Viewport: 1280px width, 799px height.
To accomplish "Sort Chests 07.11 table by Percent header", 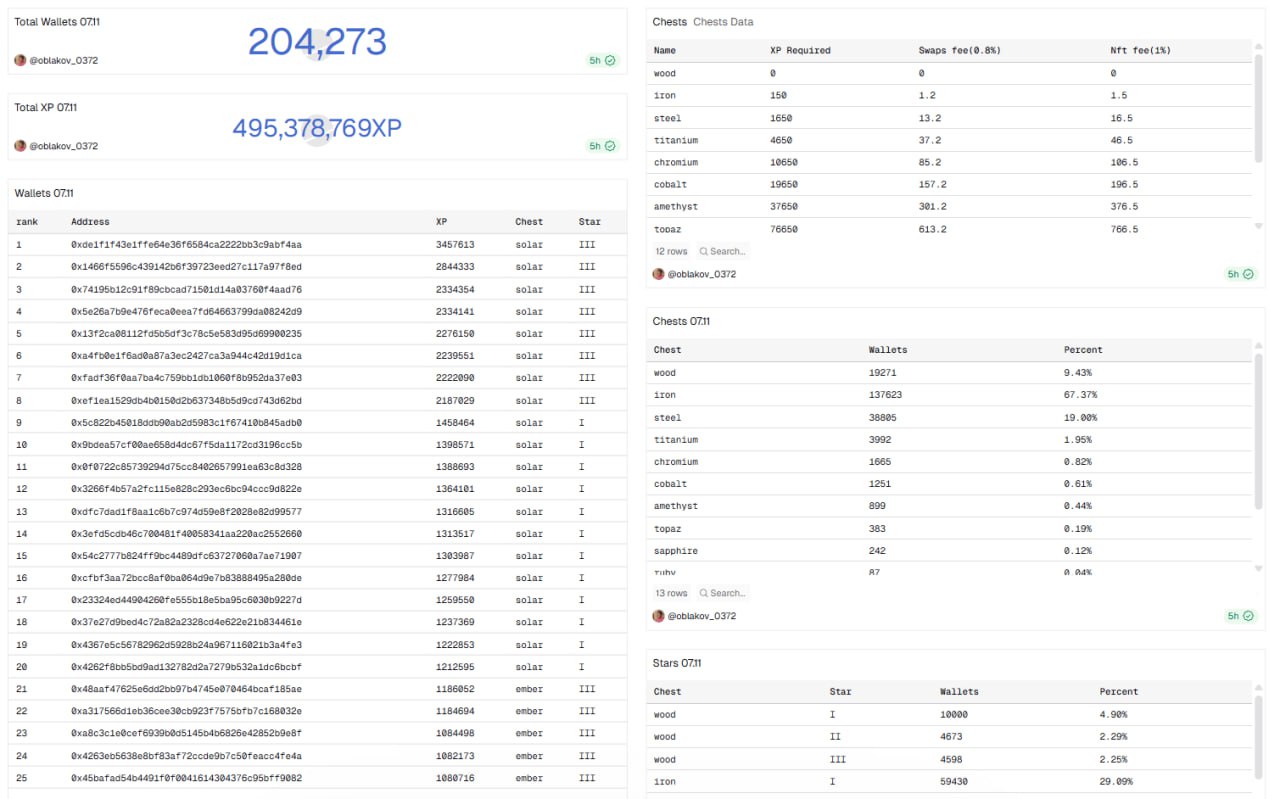I will [1083, 350].
